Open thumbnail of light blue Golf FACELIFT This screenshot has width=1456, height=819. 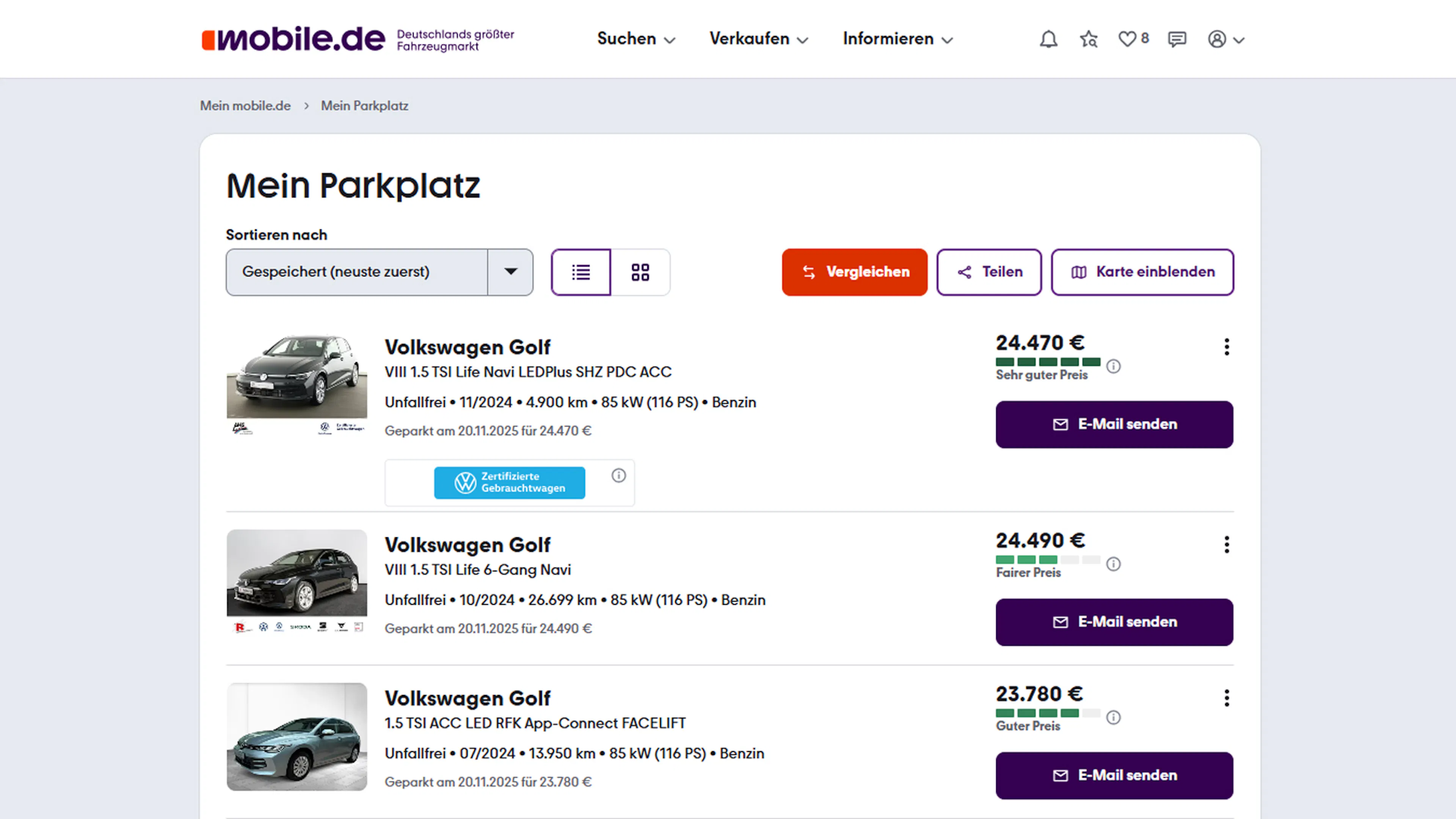[297, 736]
